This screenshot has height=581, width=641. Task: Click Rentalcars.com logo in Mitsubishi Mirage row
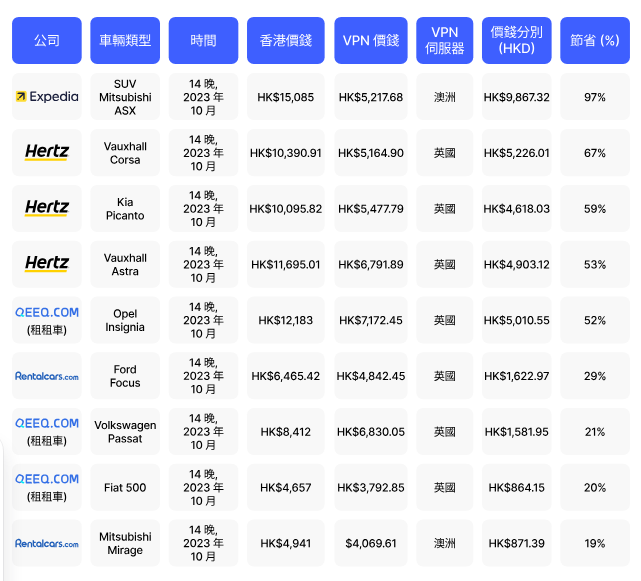point(47,543)
